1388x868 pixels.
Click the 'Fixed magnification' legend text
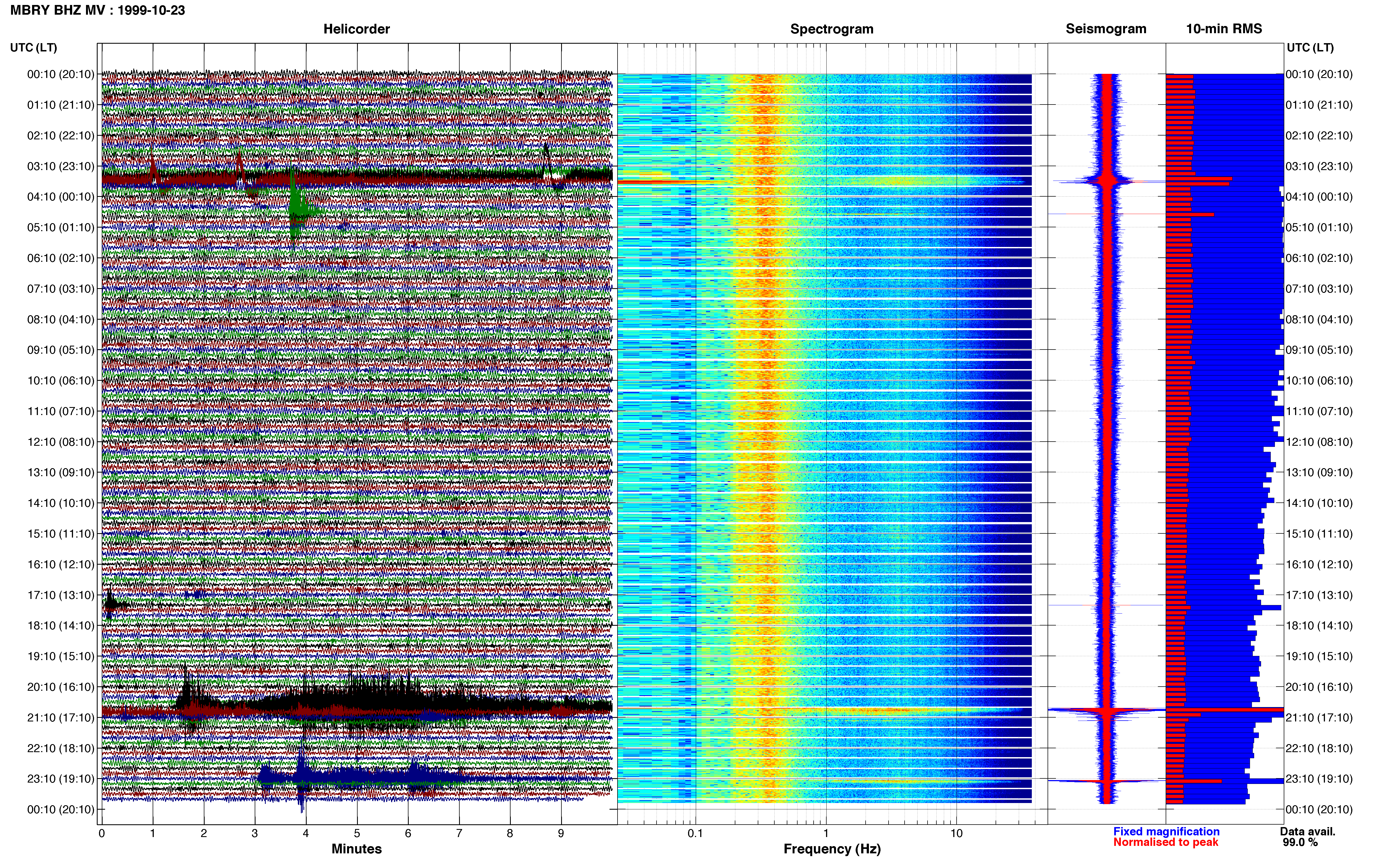[1166, 832]
